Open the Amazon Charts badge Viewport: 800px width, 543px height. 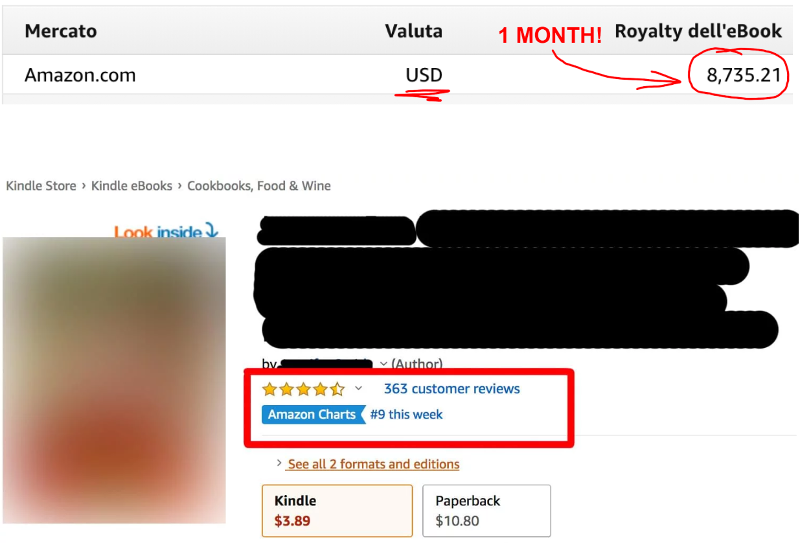(x=313, y=414)
